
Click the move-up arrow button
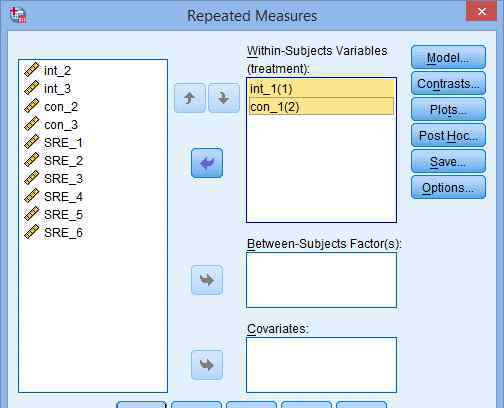[190, 98]
